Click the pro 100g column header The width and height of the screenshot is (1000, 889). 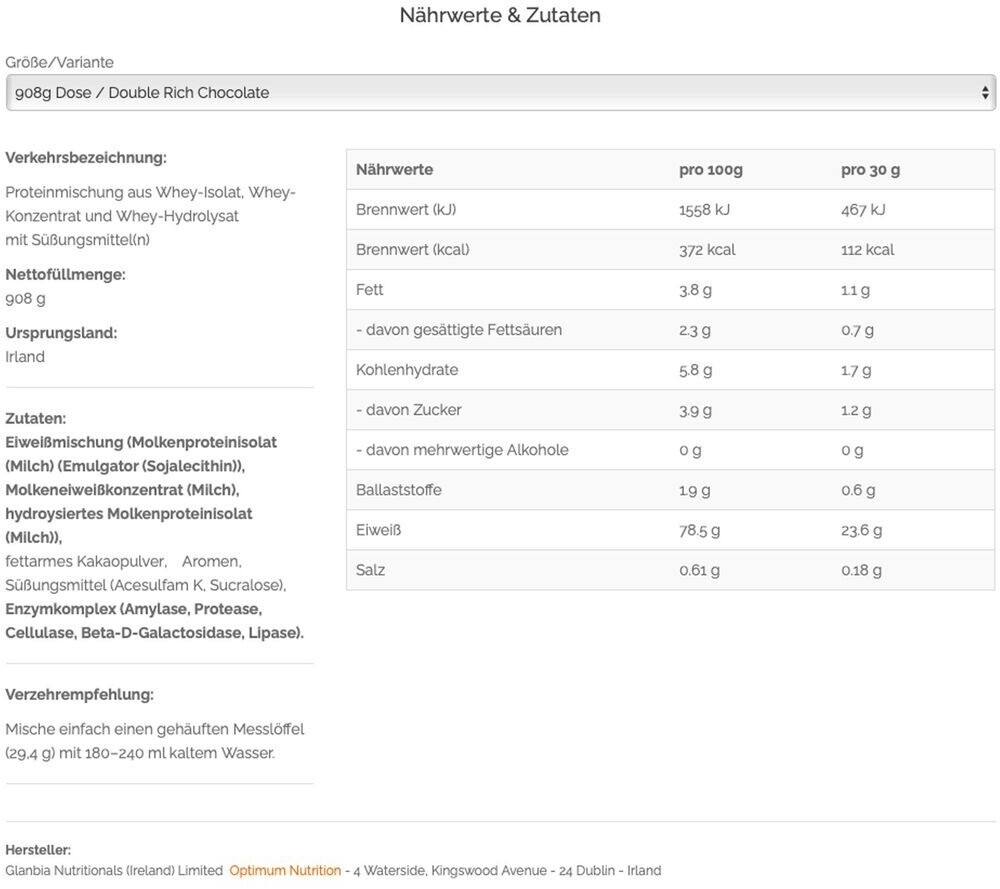click(710, 170)
